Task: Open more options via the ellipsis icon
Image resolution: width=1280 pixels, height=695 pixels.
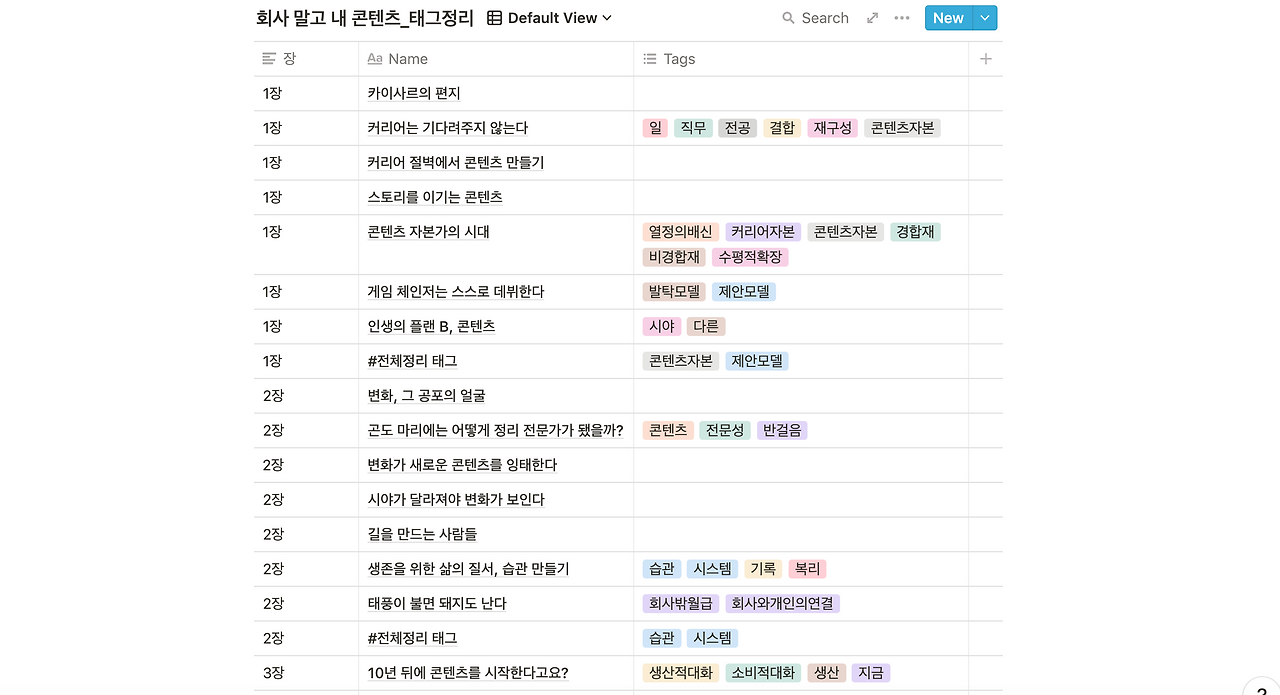Action: [901, 17]
